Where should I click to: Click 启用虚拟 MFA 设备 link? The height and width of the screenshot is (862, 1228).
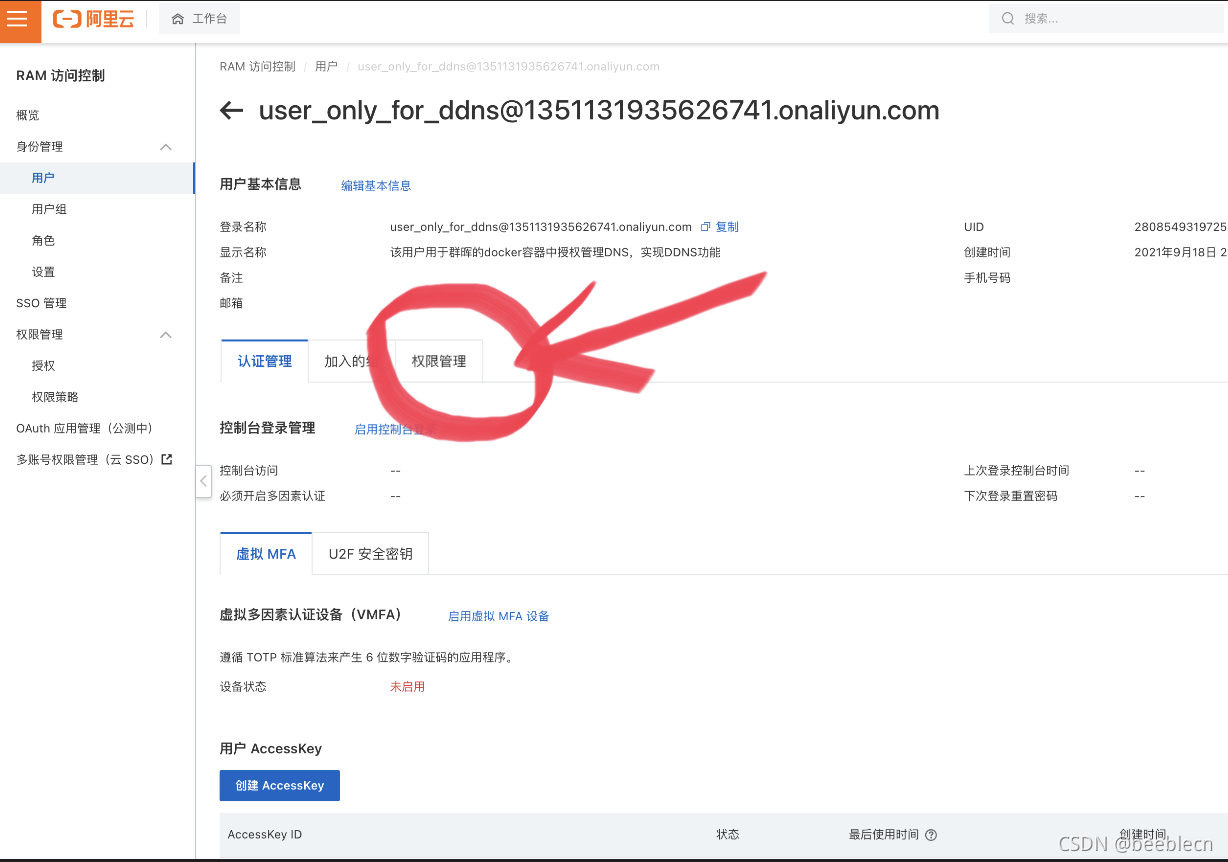point(499,616)
